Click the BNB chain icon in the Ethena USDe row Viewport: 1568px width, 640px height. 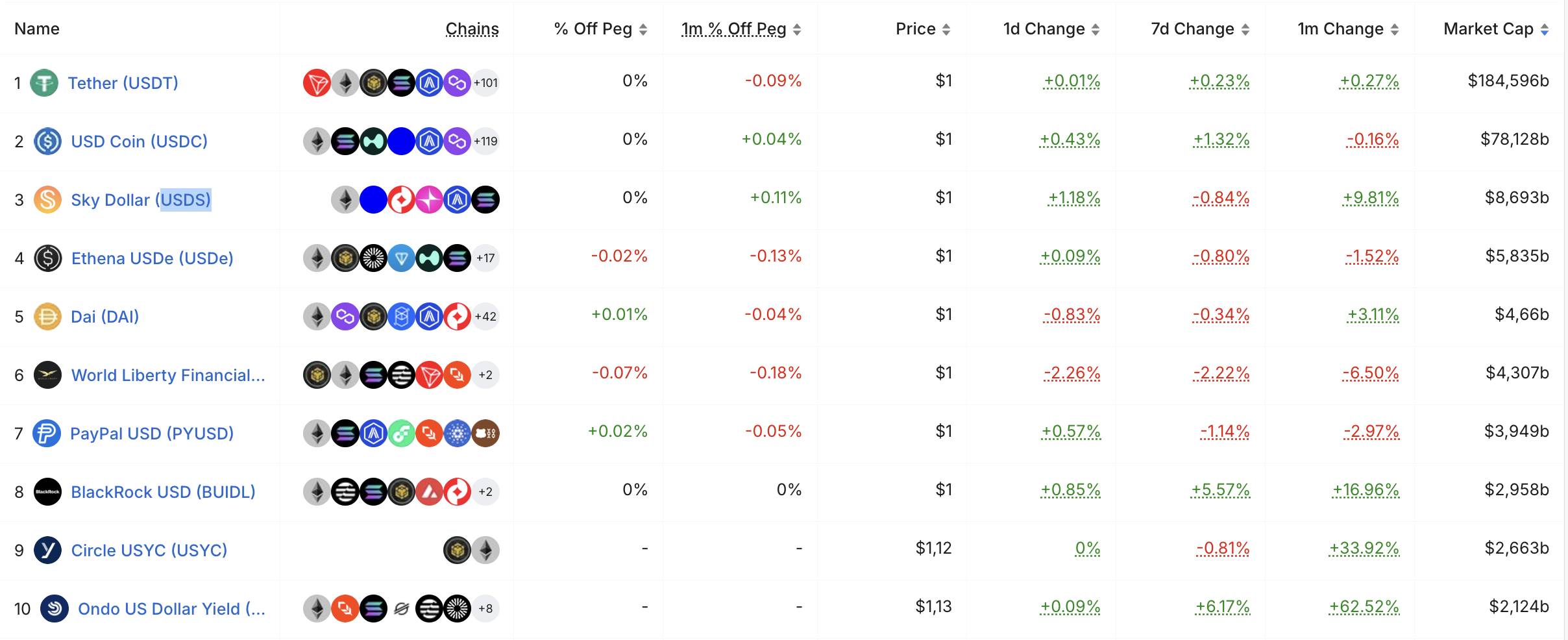tap(345, 258)
